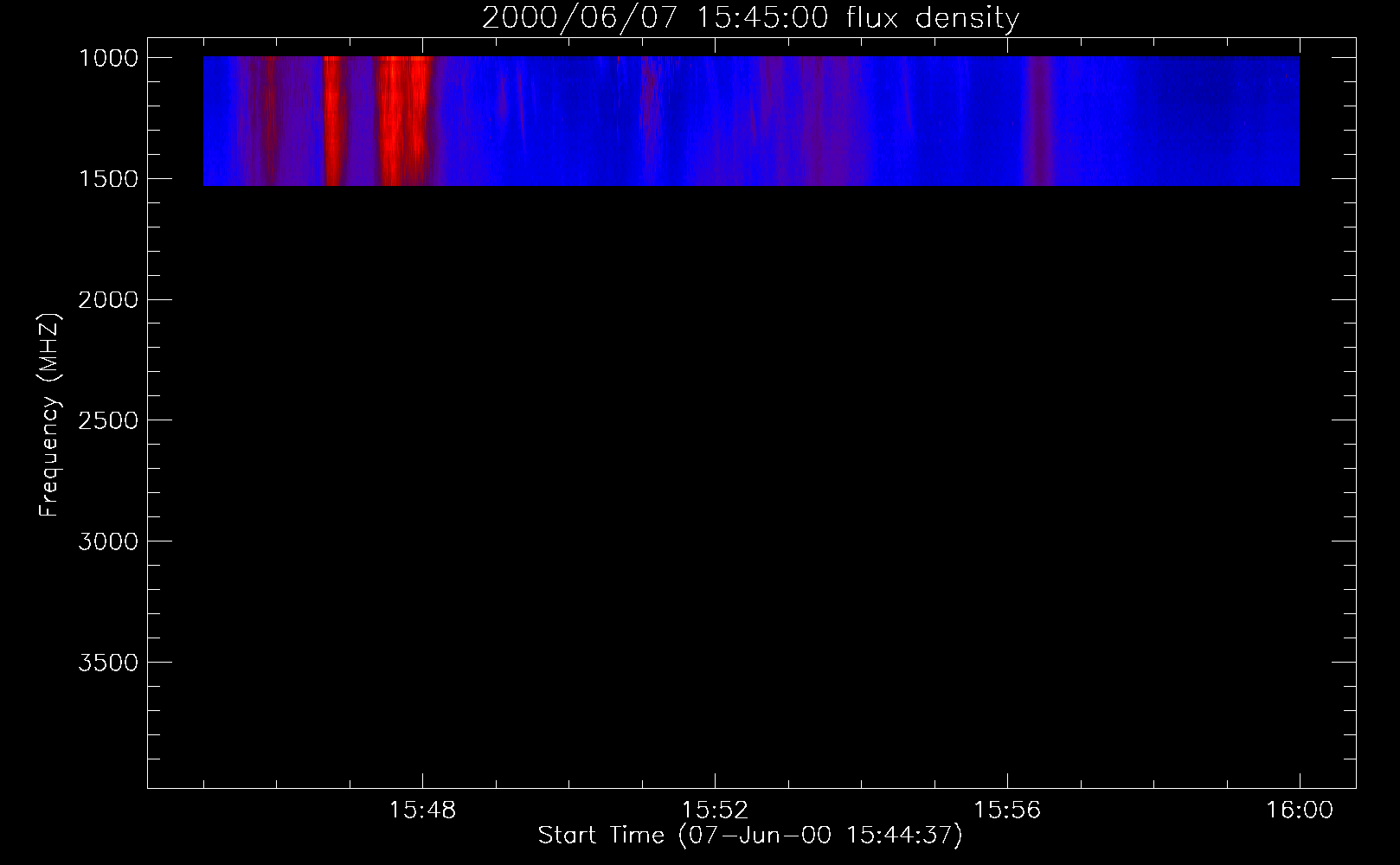Click the 15:52 time tick label

pyautogui.click(x=715, y=811)
